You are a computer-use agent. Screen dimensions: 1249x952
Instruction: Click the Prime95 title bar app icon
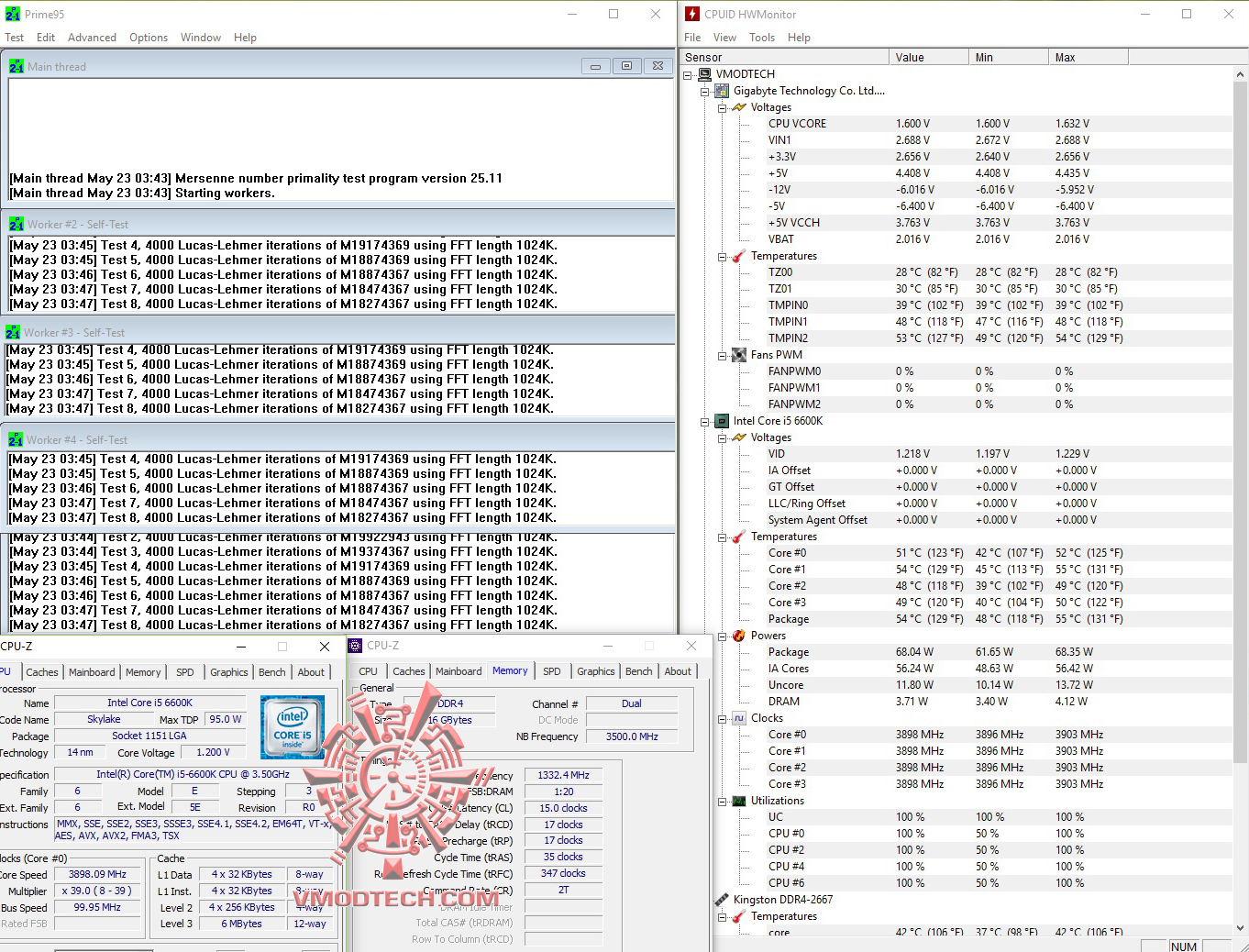tap(13, 14)
